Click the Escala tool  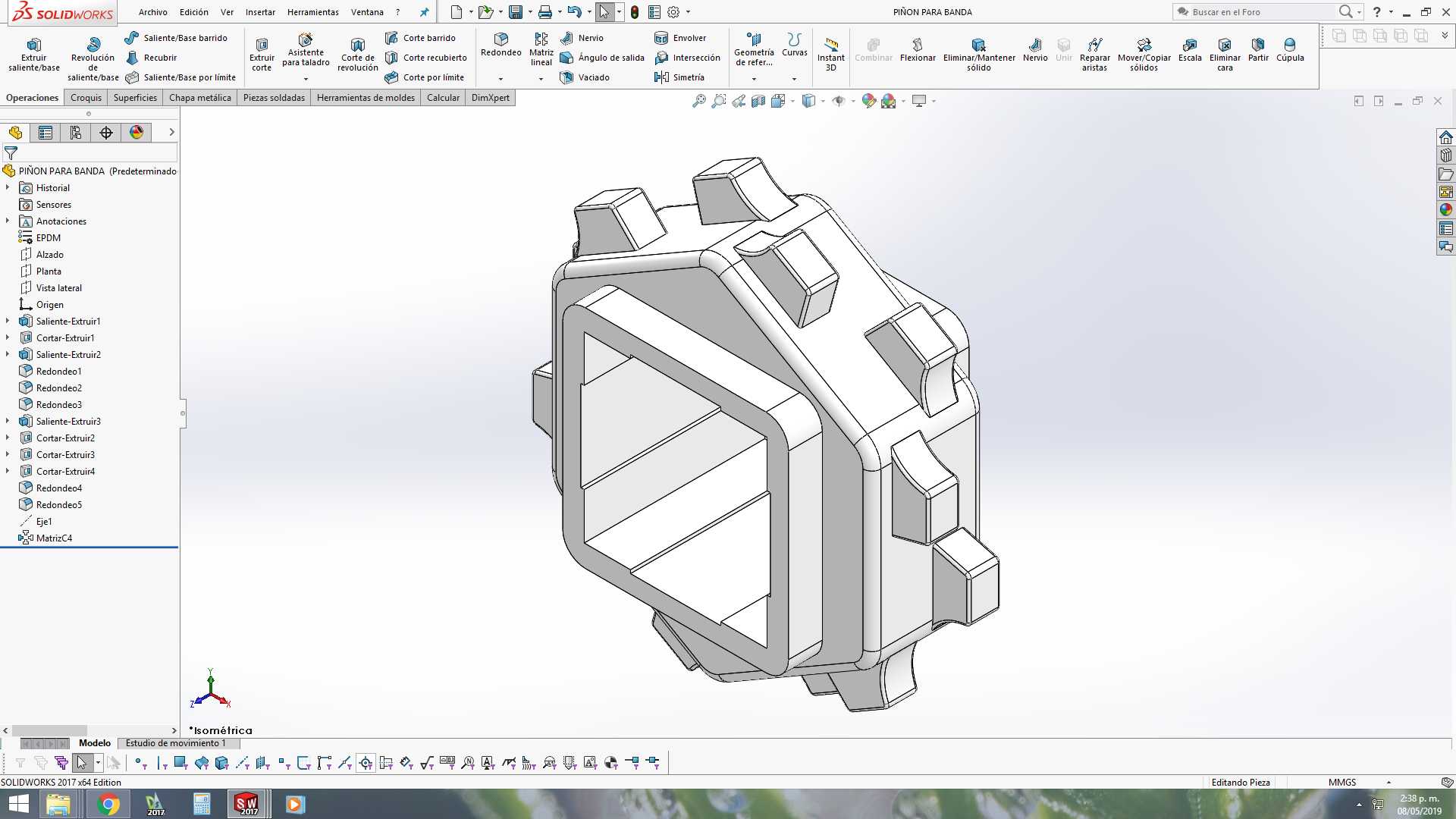1190,50
